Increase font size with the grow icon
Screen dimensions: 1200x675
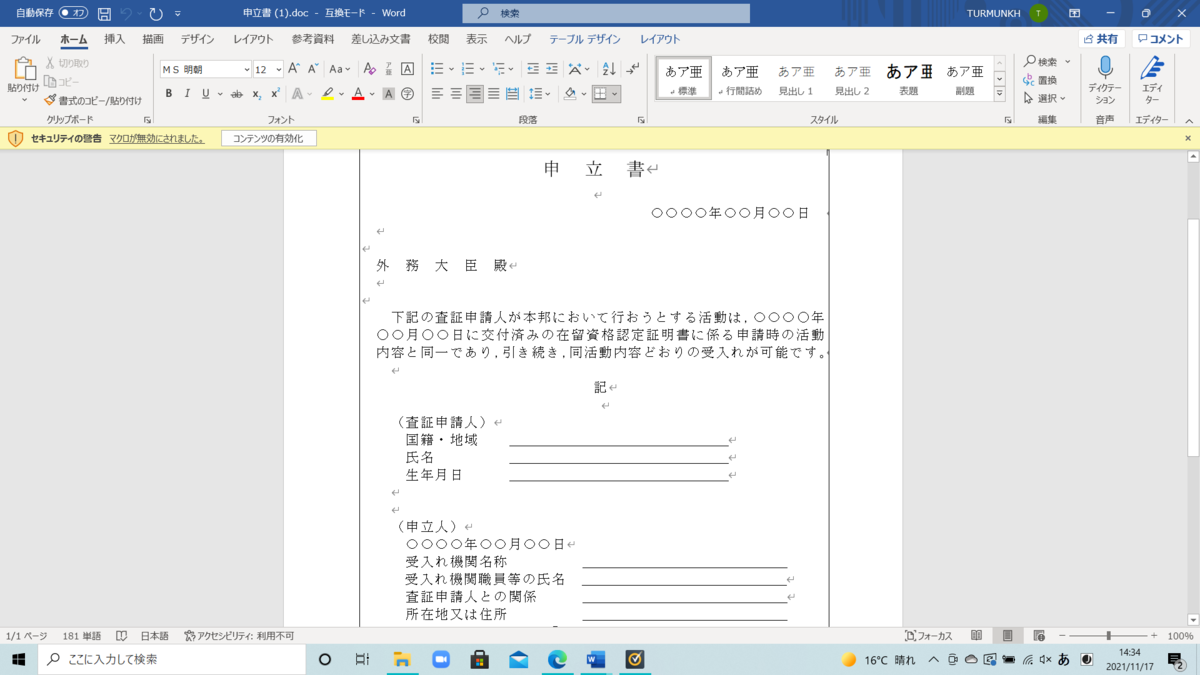(293, 69)
